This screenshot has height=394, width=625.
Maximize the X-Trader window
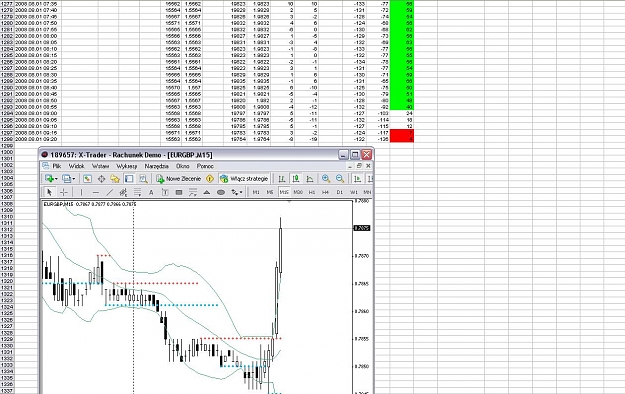click(355, 154)
